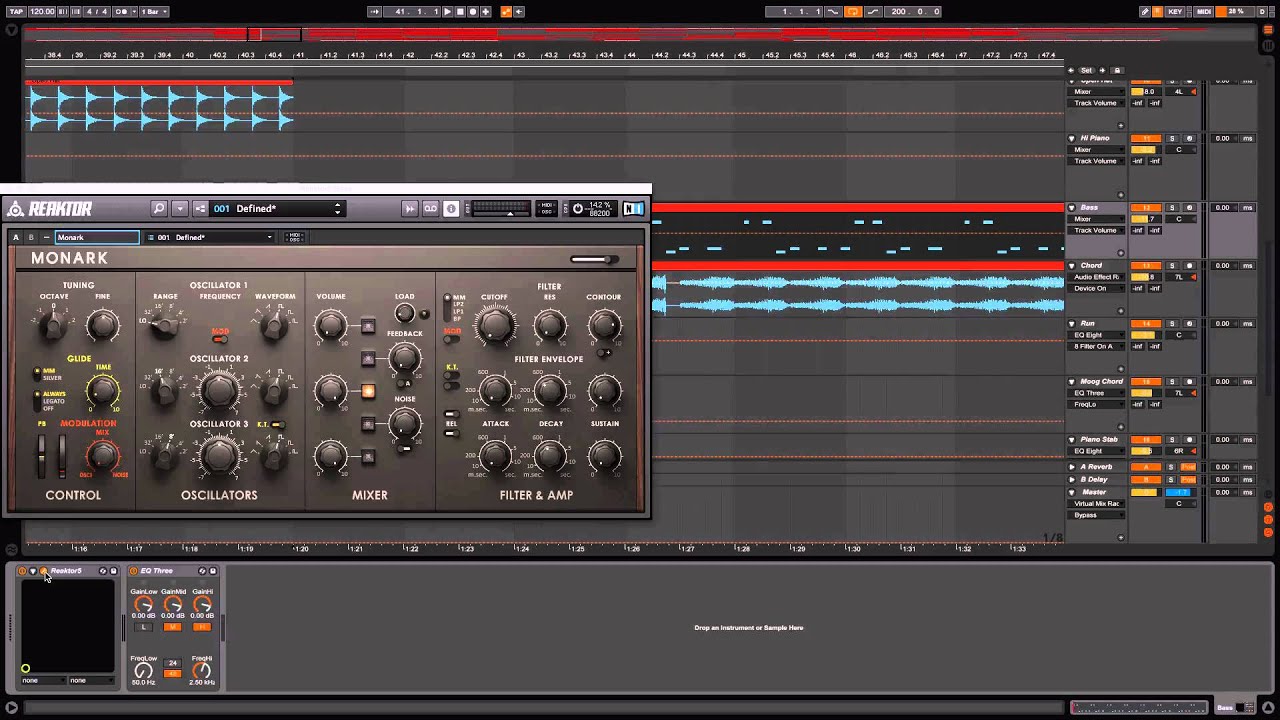Click the Load knob in Mixer
This screenshot has width=1280, height=720.
coord(404,311)
